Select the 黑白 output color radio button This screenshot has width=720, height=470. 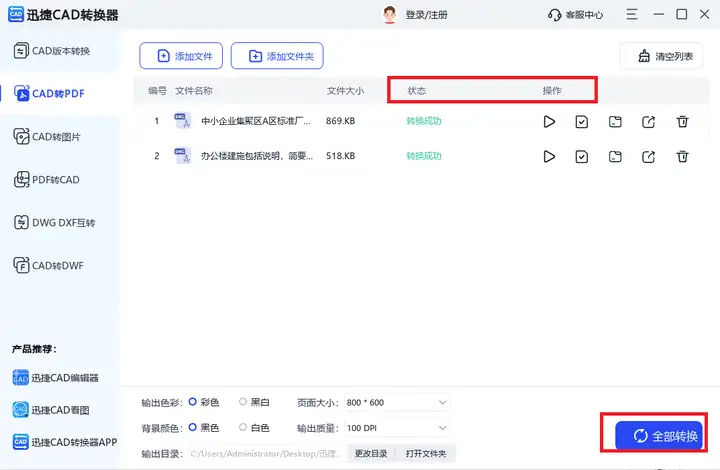click(x=243, y=402)
